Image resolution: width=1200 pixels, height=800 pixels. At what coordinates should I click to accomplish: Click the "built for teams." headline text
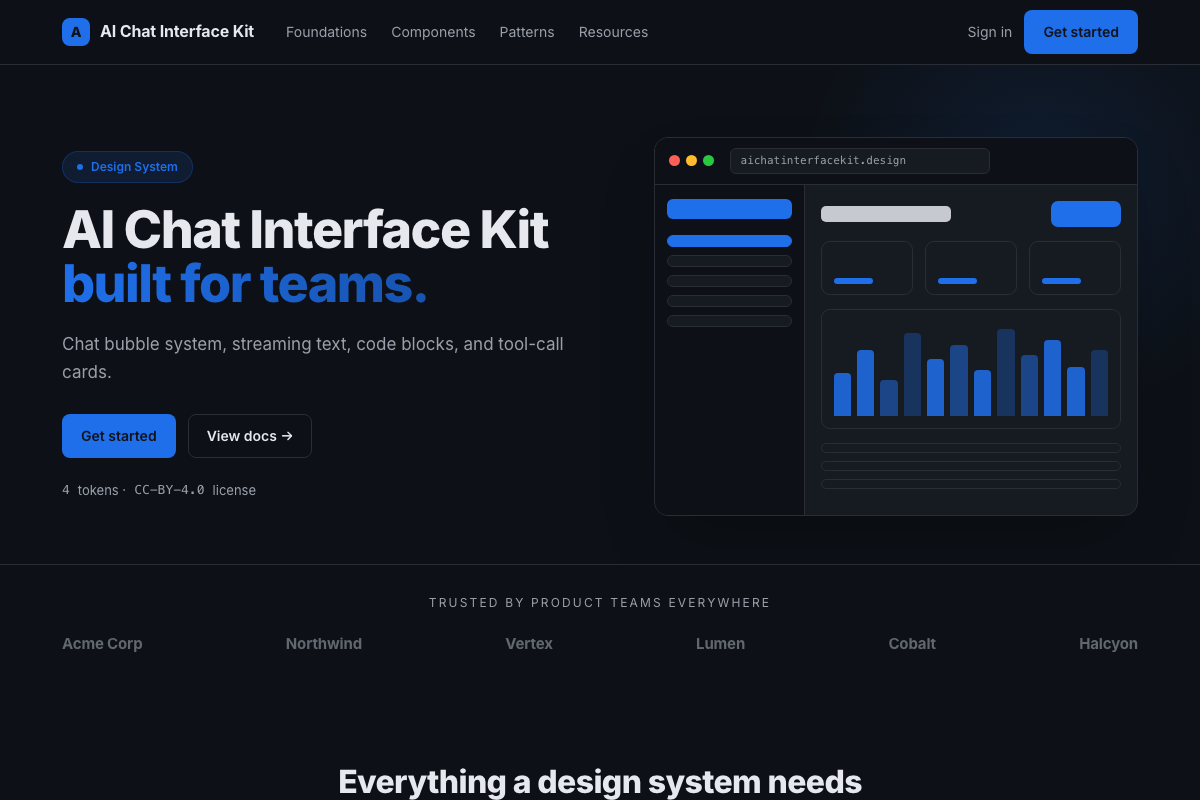point(245,284)
